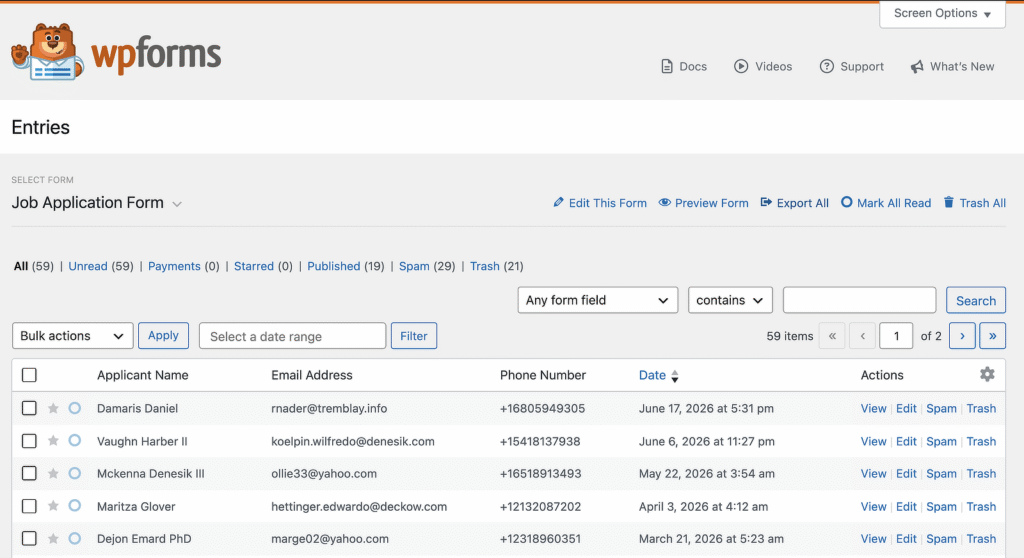Sort entries by Date column
The height and width of the screenshot is (558, 1024).
(658, 375)
